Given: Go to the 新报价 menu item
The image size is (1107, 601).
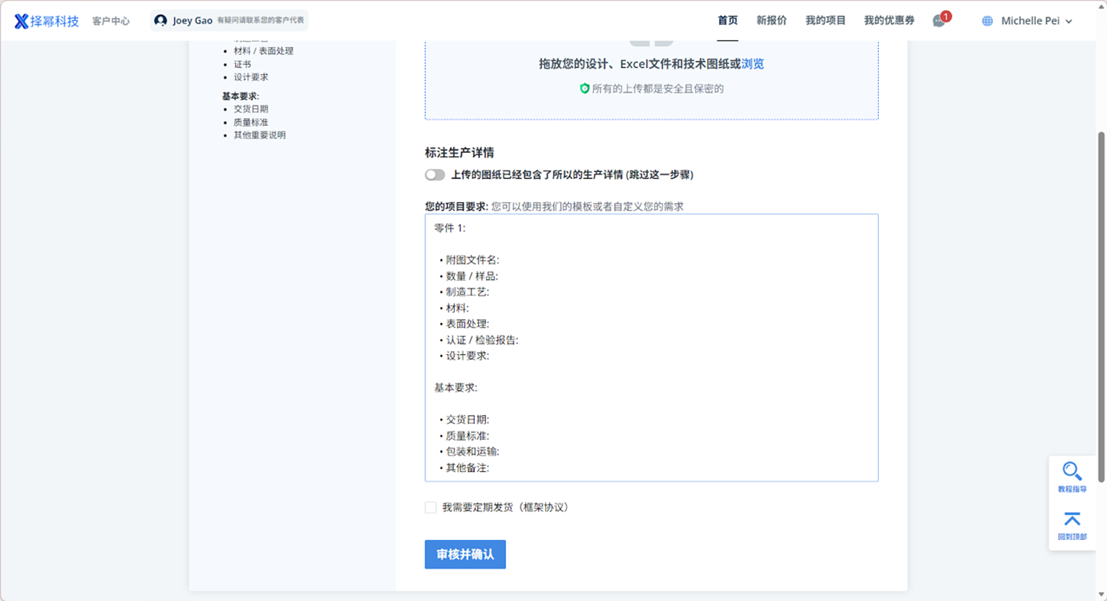Looking at the screenshot, I should 771,21.
